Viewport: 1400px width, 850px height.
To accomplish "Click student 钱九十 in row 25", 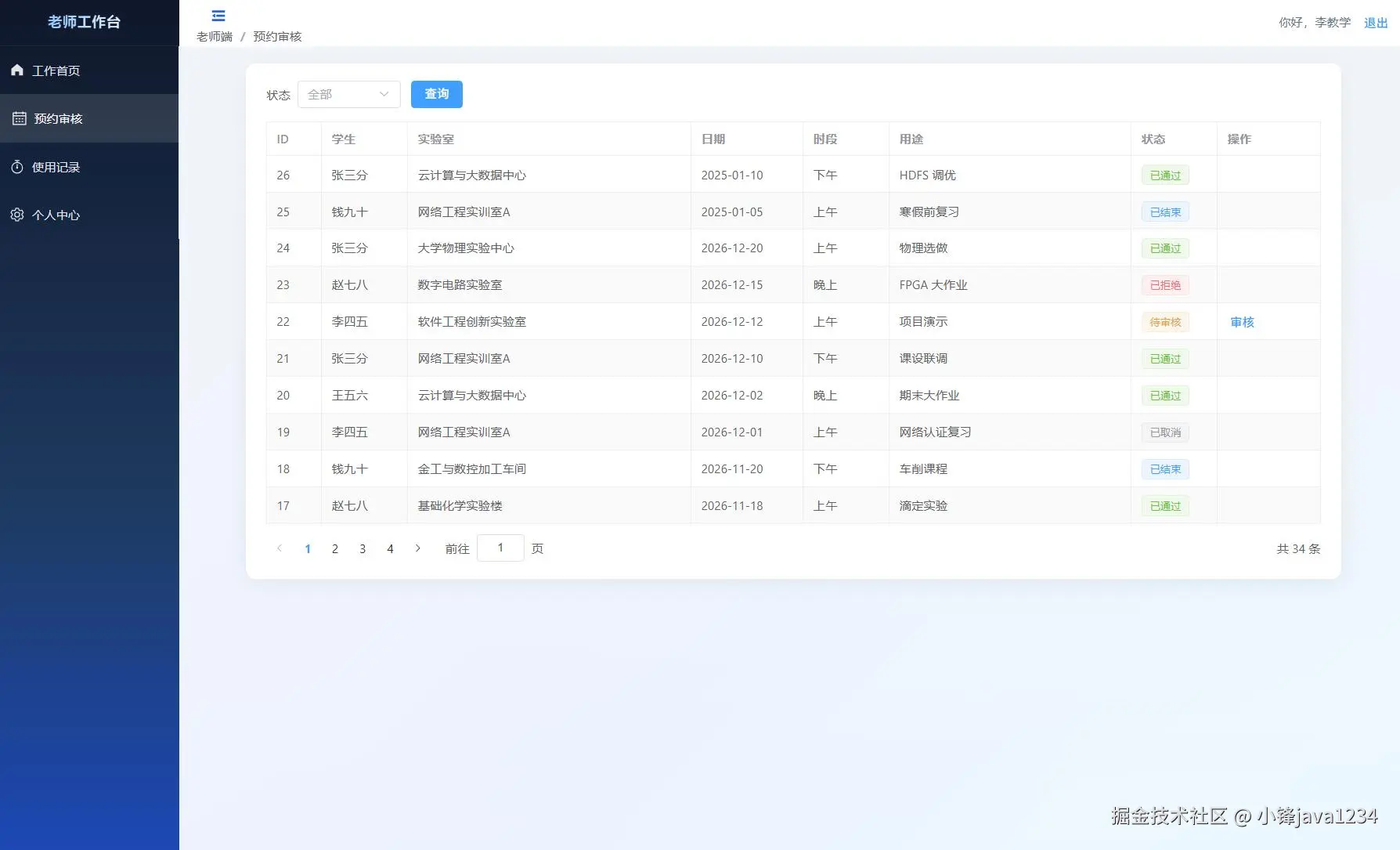I will pyautogui.click(x=349, y=212).
